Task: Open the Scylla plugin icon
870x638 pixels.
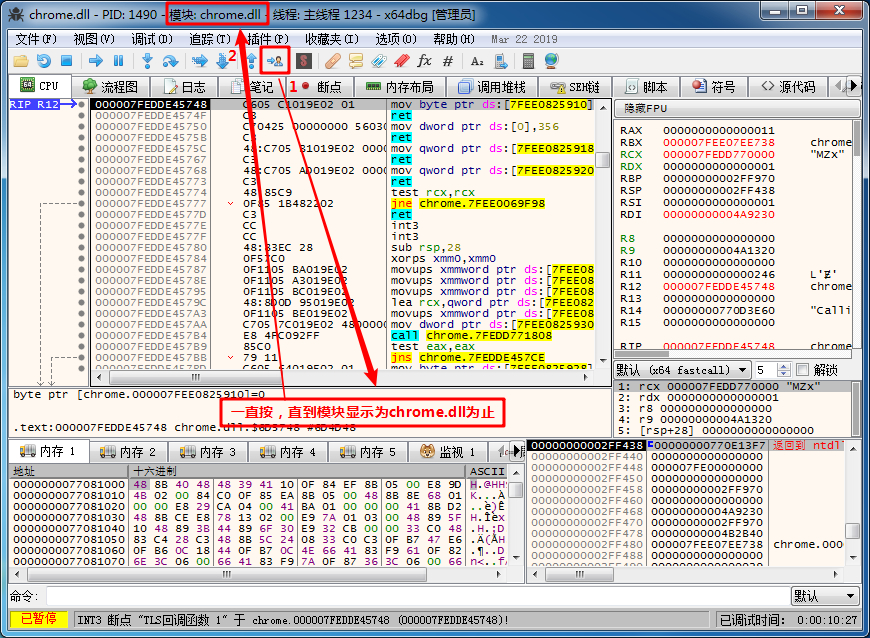Action: 304,61
